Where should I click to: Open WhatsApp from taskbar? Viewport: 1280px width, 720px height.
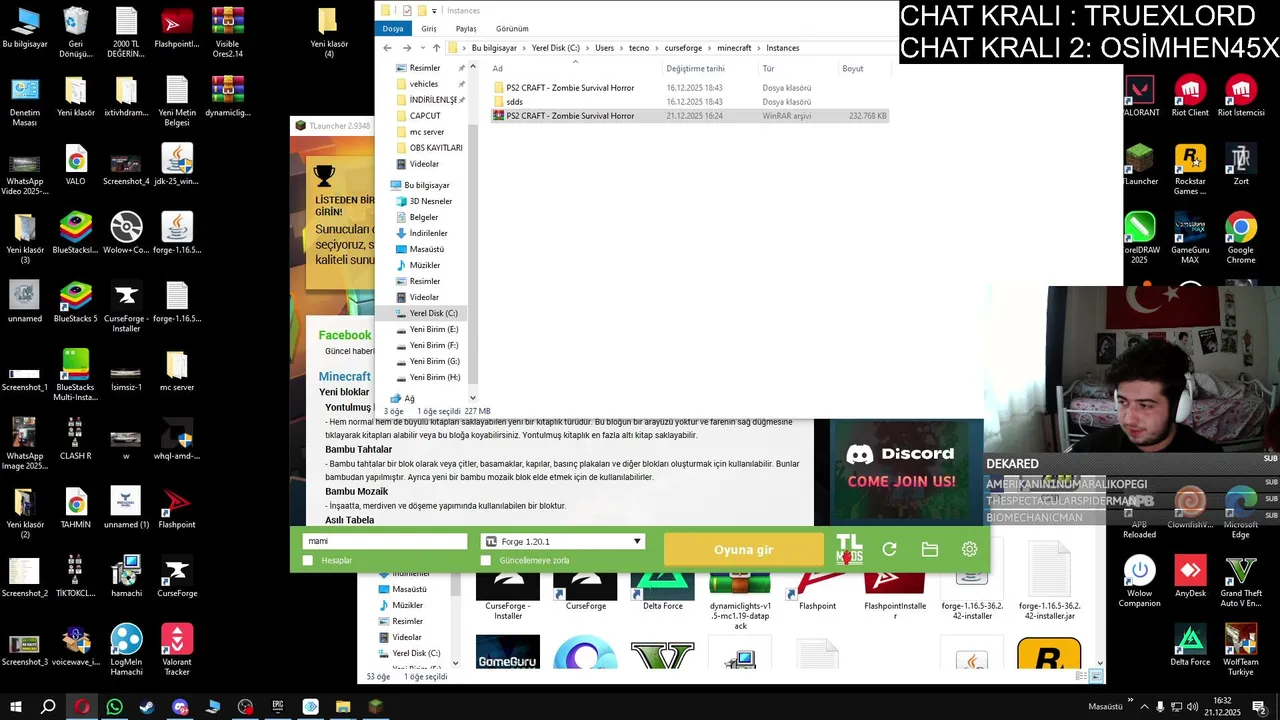[x=114, y=707]
